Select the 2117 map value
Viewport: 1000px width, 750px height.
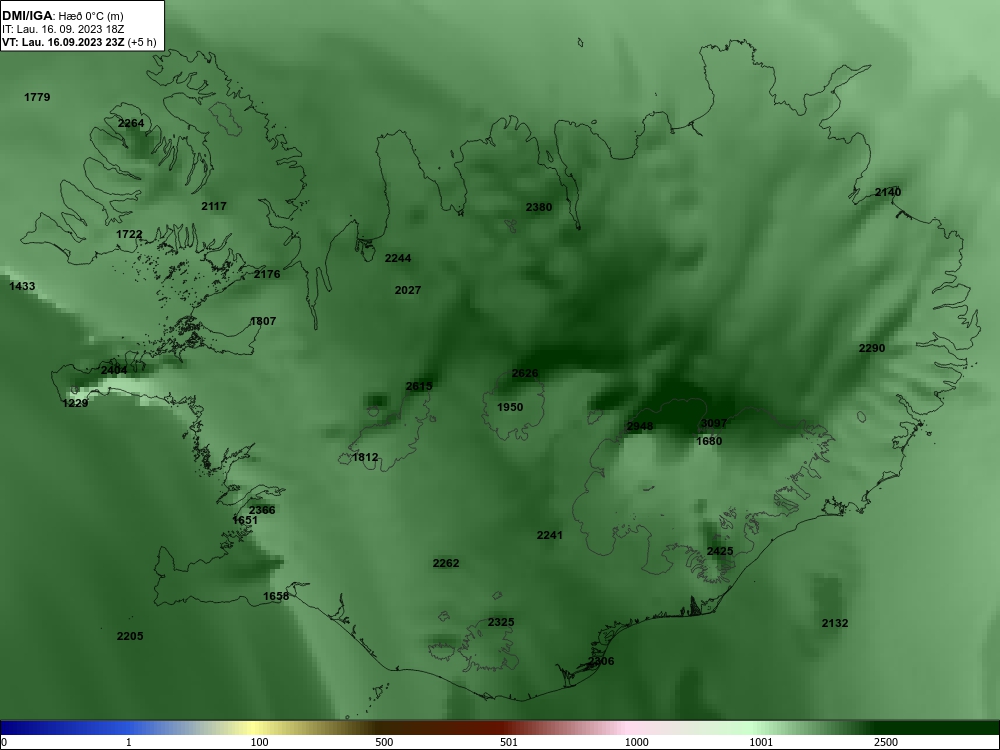214,206
